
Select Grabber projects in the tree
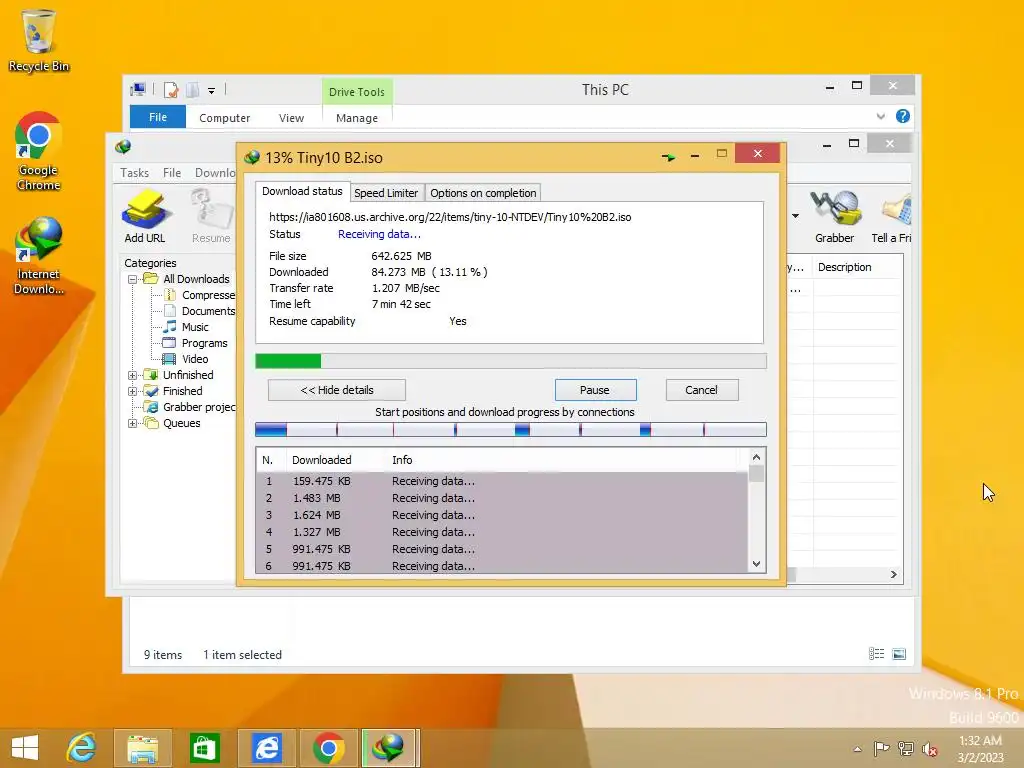click(191, 407)
